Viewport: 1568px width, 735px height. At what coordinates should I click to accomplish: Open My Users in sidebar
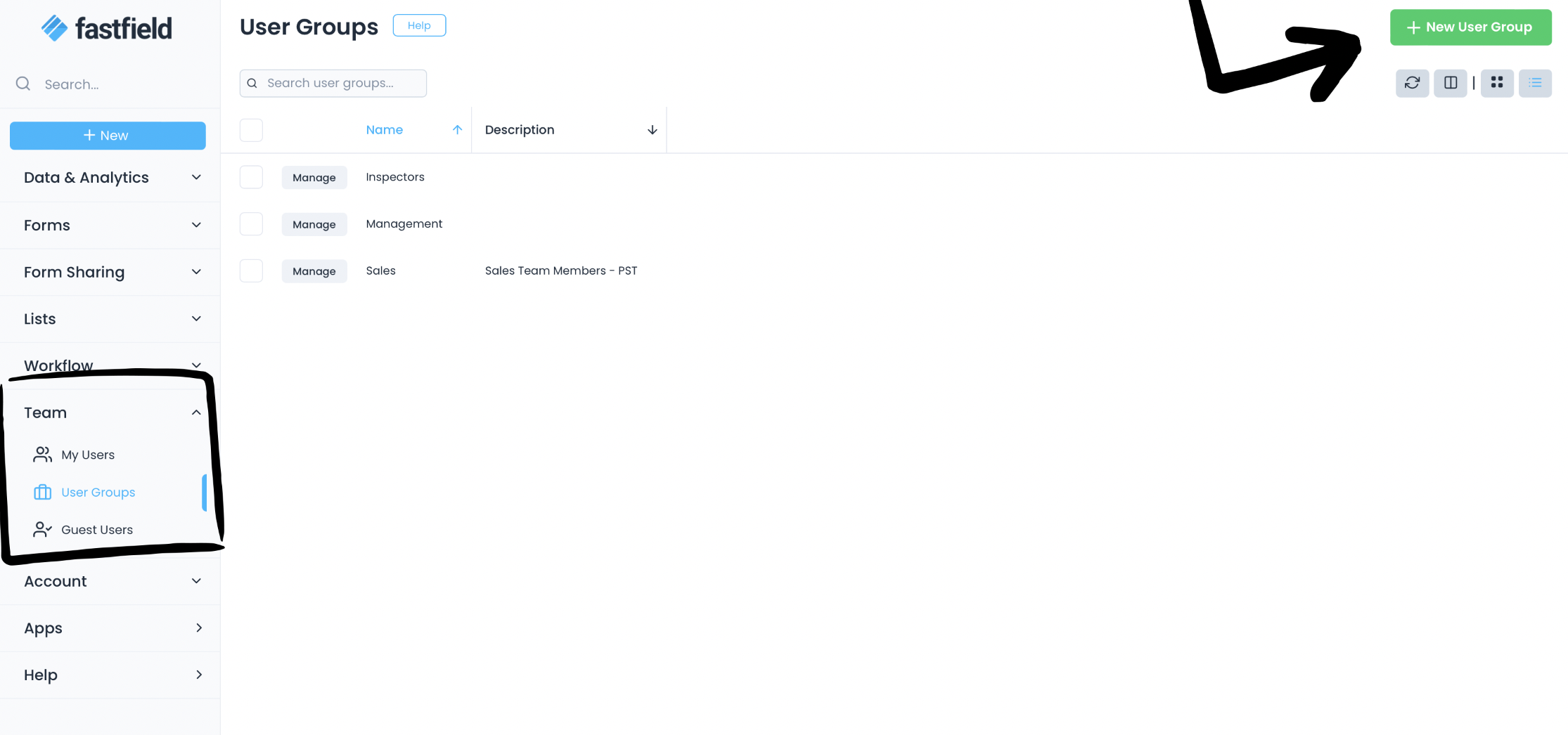point(88,455)
